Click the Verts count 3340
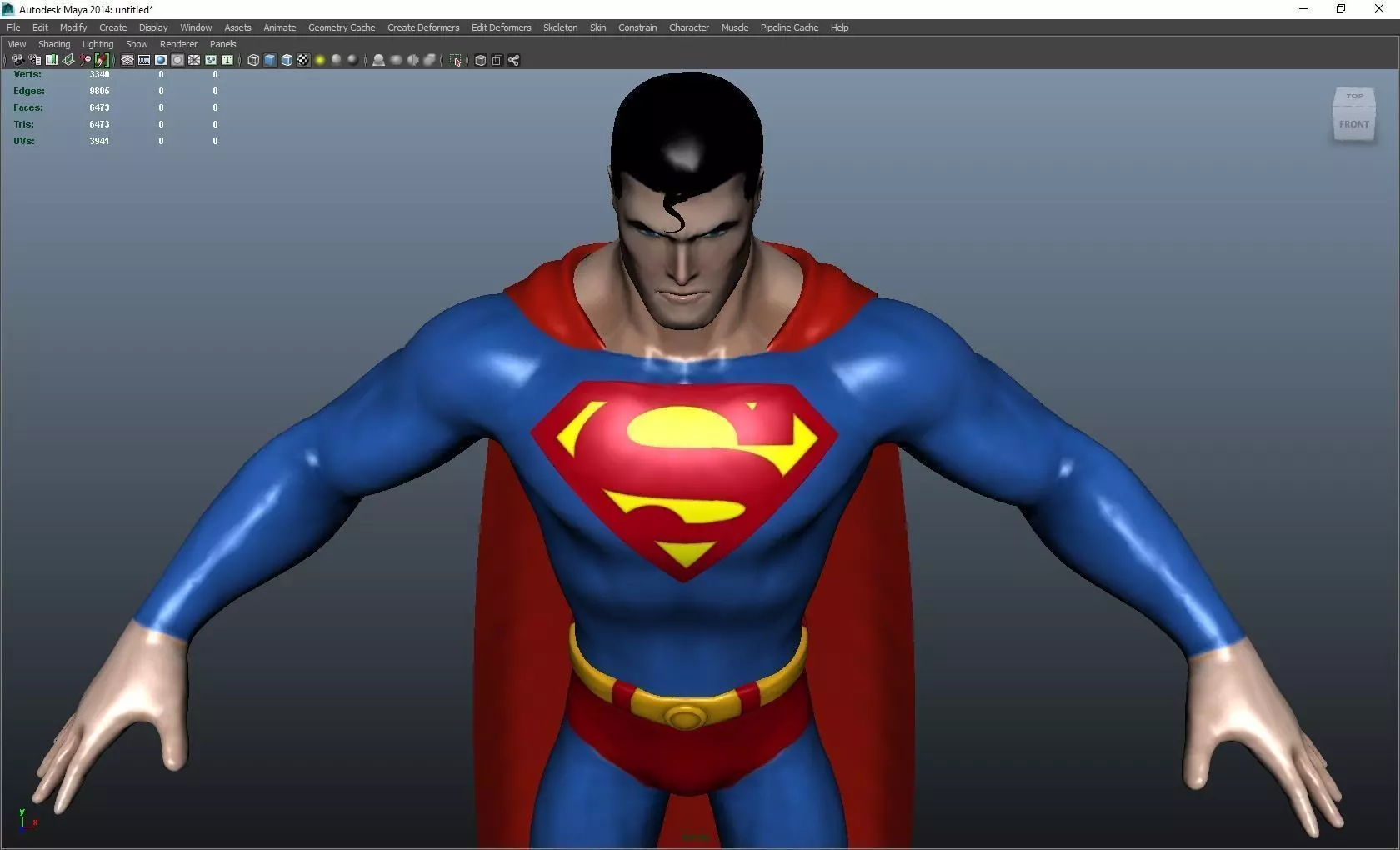 pos(99,74)
